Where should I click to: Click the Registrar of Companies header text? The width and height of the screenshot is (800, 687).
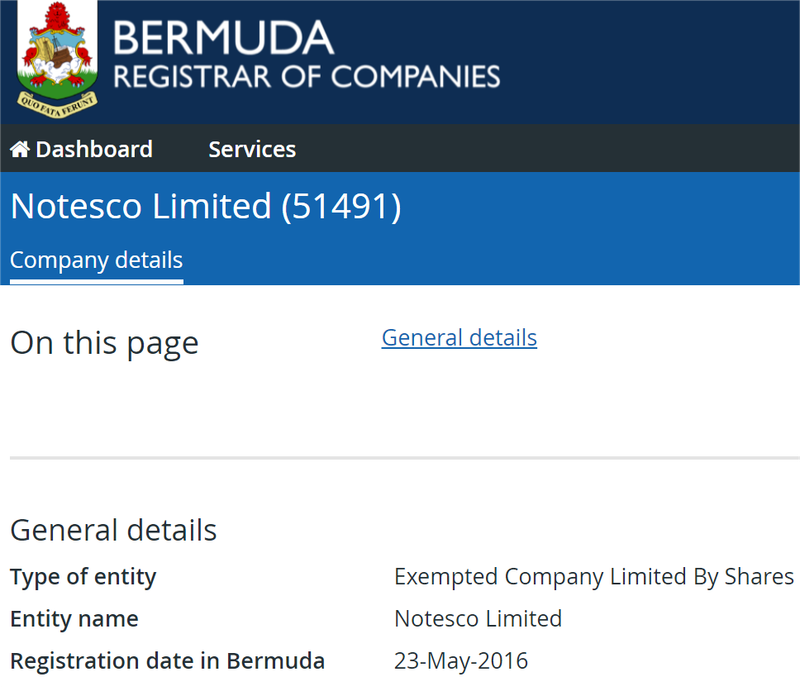point(307,77)
